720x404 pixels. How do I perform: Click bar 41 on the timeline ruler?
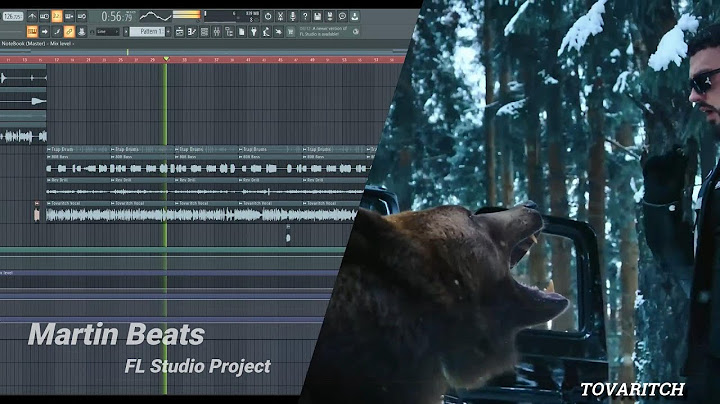coord(248,60)
